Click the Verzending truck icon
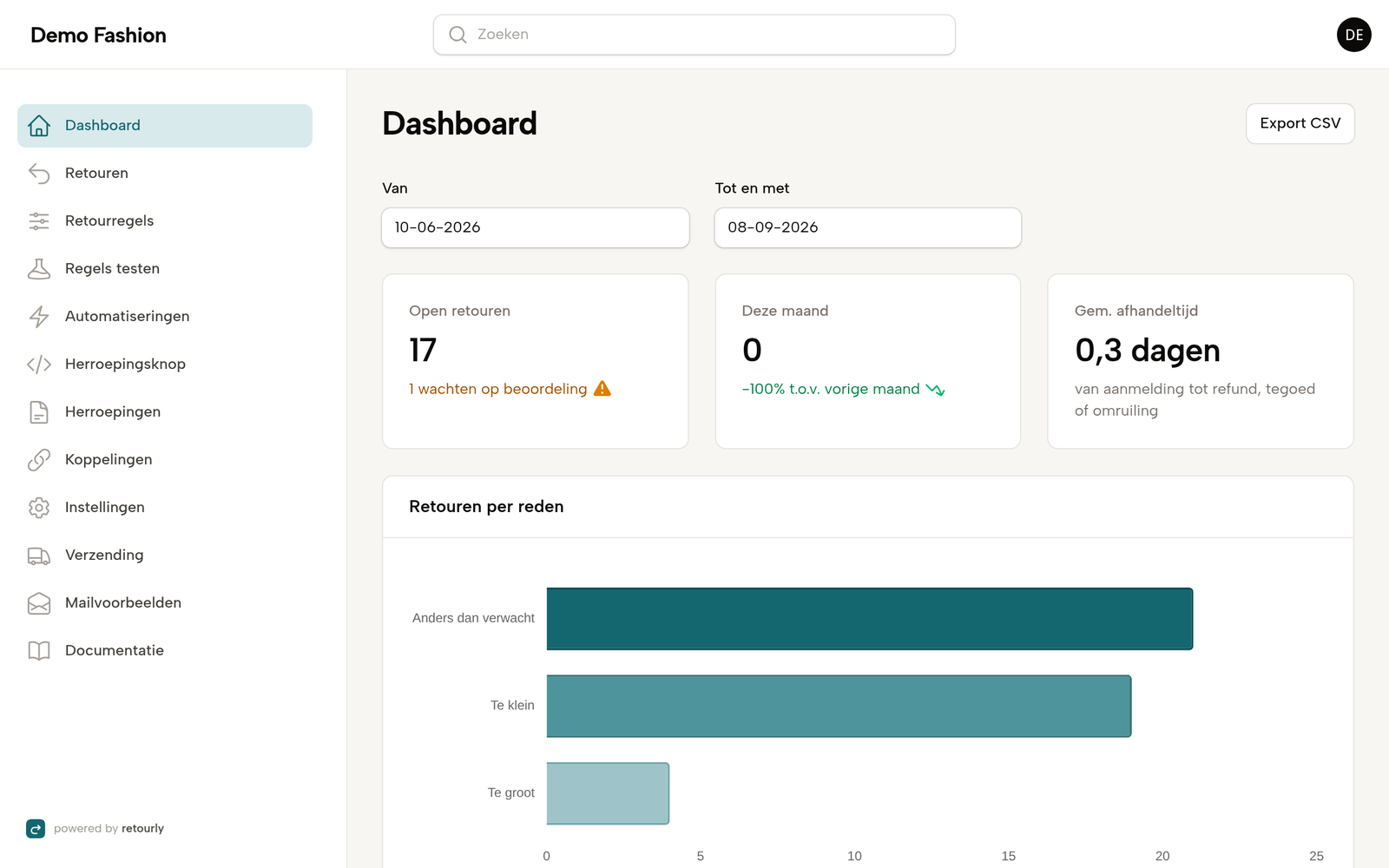1389x868 pixels. 39,556
